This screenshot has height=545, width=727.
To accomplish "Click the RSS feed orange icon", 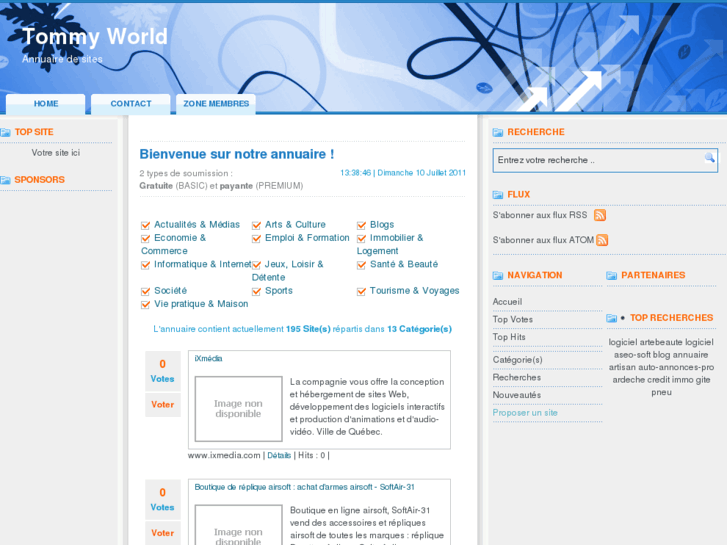I will (x=600, y=215).
